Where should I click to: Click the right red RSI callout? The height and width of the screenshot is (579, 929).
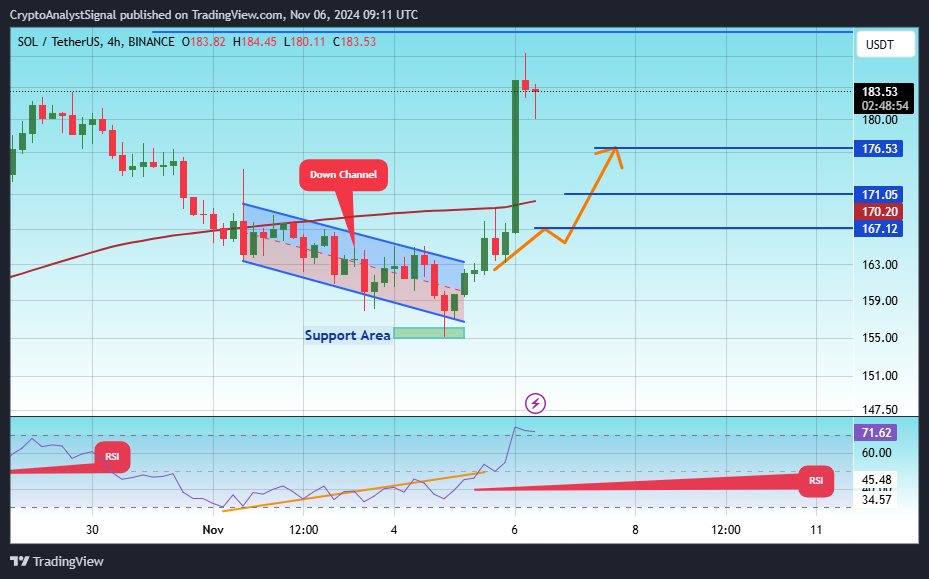coord(816,480)
